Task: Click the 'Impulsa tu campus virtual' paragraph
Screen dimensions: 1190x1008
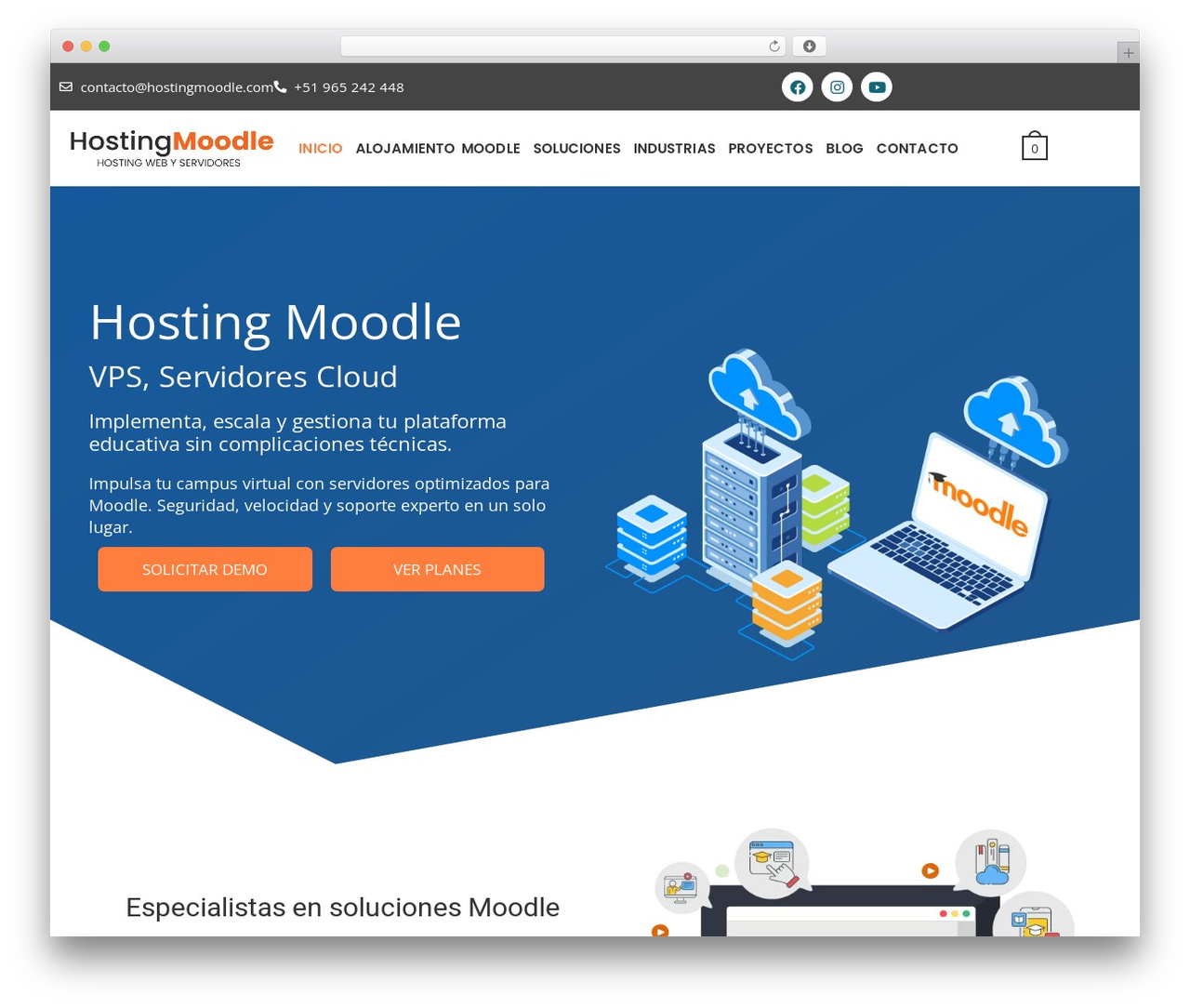Action: (x=319, y=505)
